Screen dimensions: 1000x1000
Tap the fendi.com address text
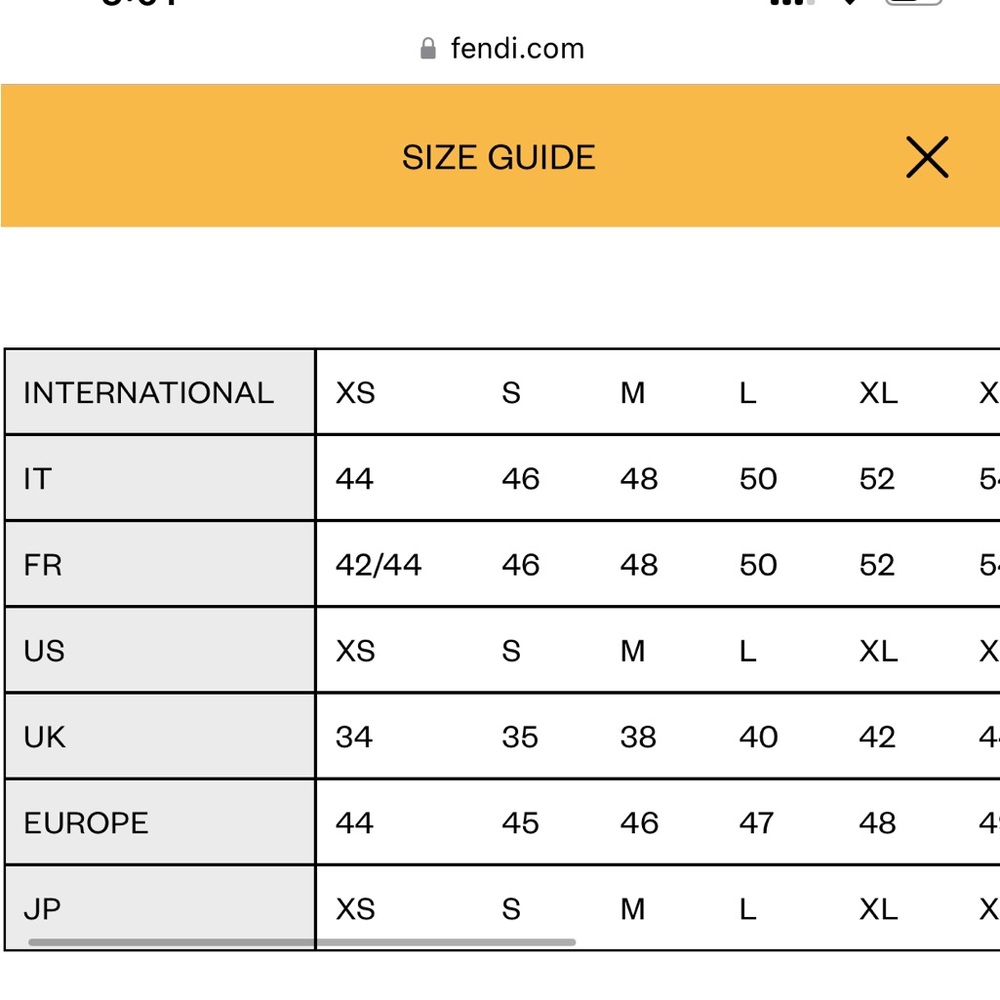517,49
